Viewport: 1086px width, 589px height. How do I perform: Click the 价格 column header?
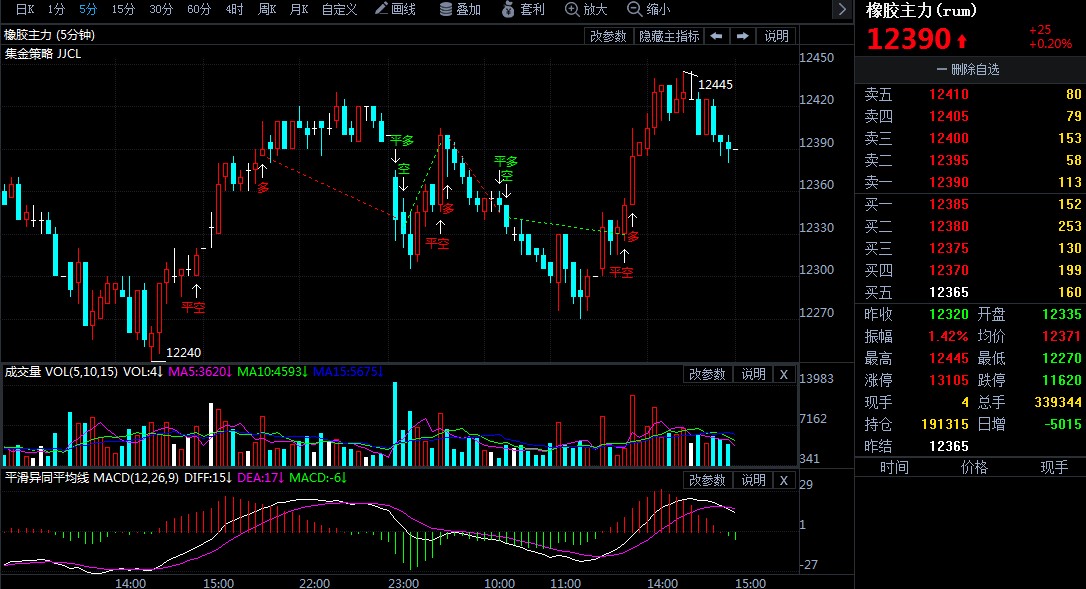tap(974, 468)
